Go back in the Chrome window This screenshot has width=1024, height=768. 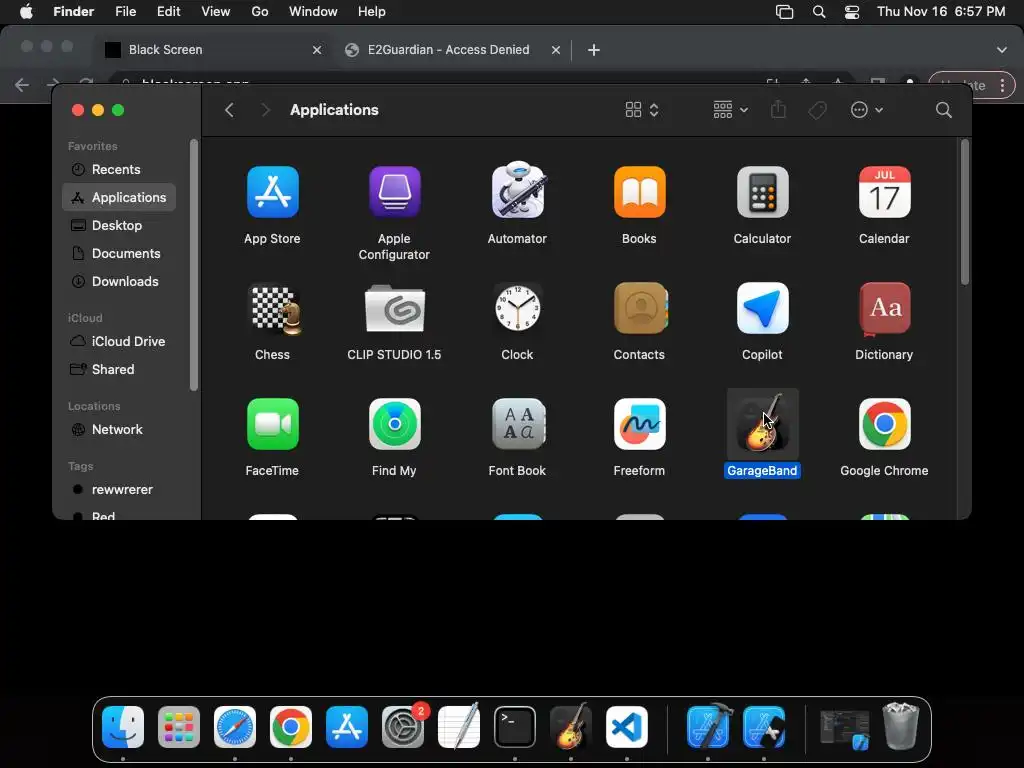pyautogui.click(x=22, y=85)
